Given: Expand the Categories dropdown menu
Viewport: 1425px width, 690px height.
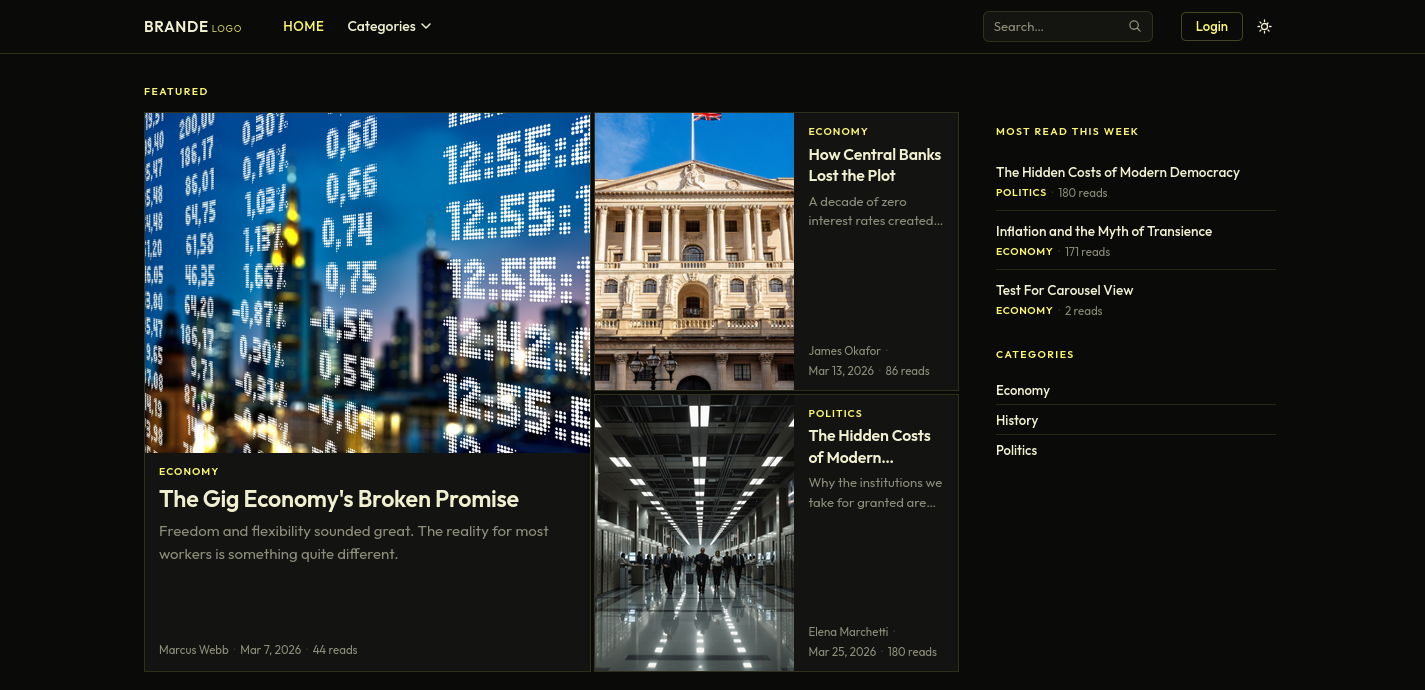Looking at the screenshot, I should coord(389,27).
